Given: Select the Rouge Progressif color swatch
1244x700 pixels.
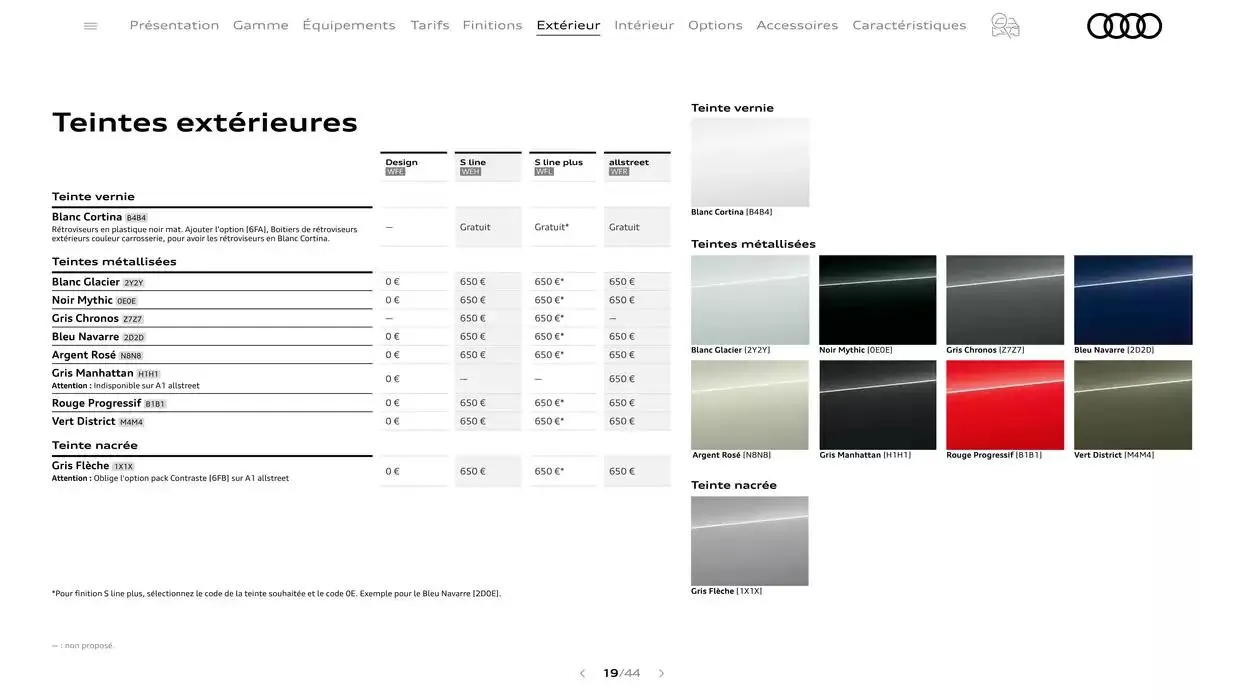Looking at the screenshot, I should [x=1005, y=405].
